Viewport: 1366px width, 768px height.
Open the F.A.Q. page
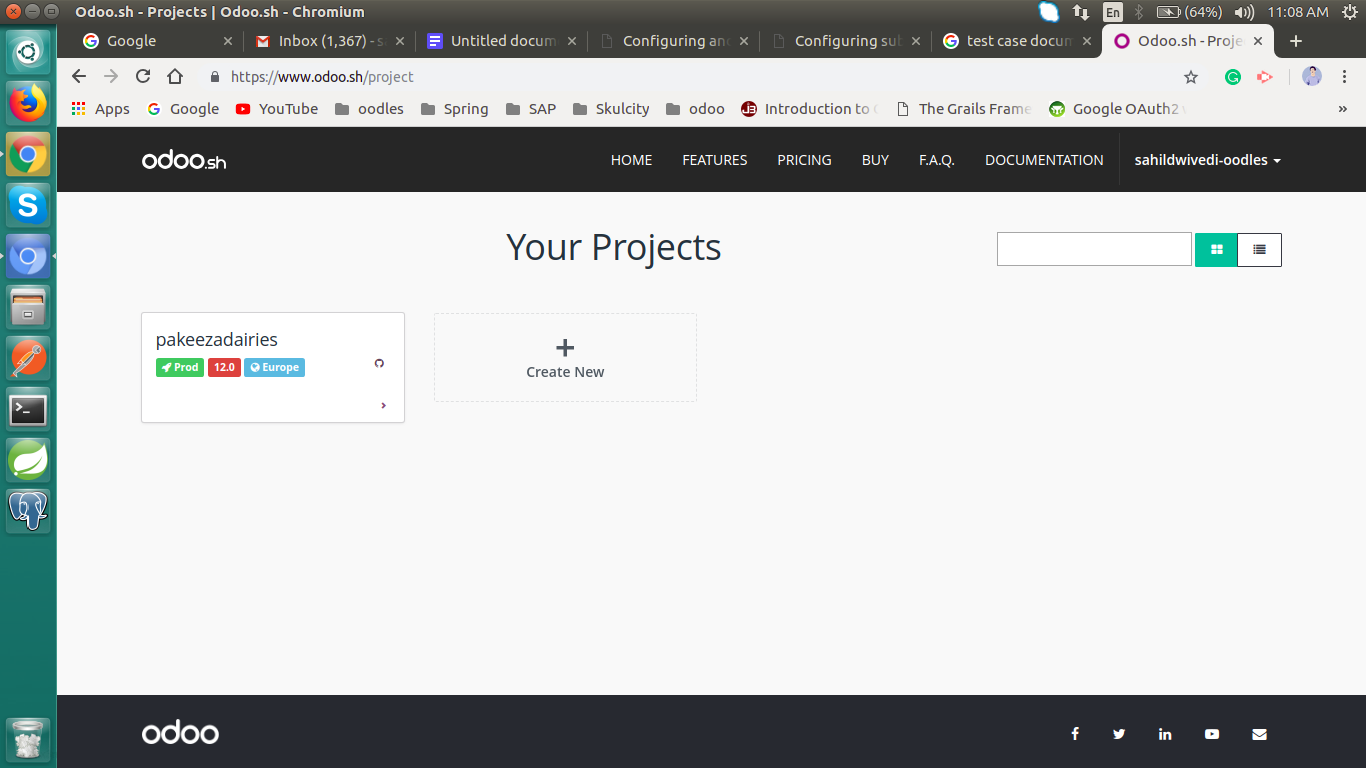tap(937, 160)
